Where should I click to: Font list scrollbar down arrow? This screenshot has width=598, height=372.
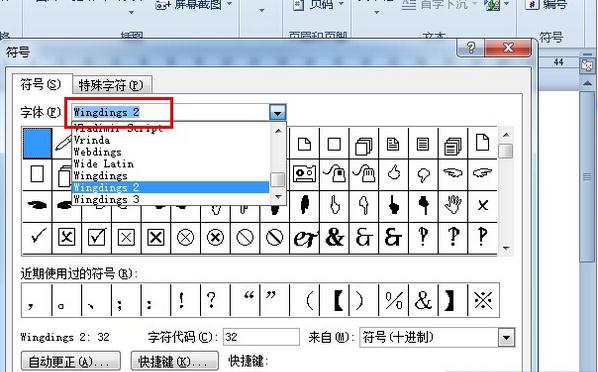[x=278, y=197]
